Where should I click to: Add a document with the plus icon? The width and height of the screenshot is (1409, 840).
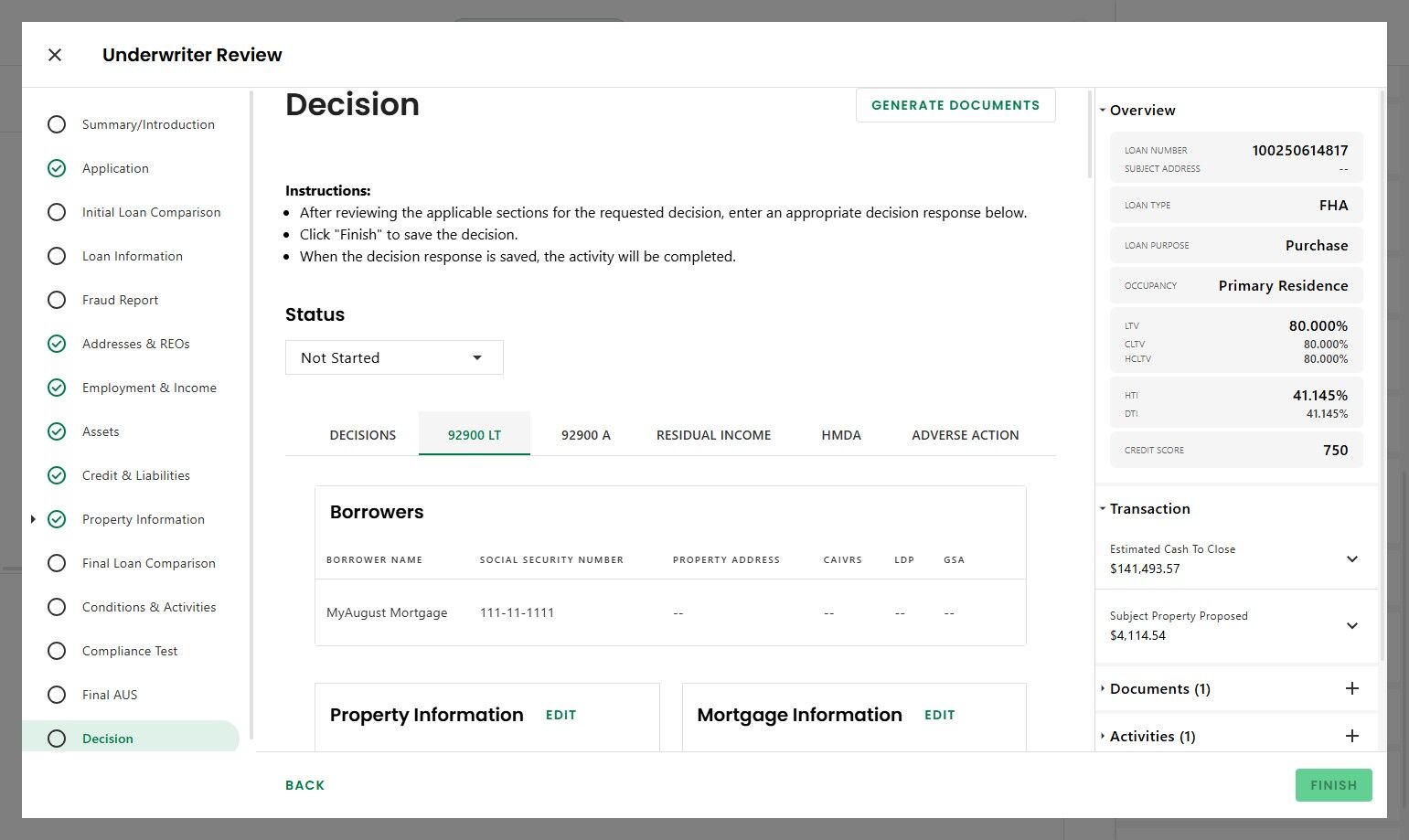pyautogui.click(x=1352, y=688)
